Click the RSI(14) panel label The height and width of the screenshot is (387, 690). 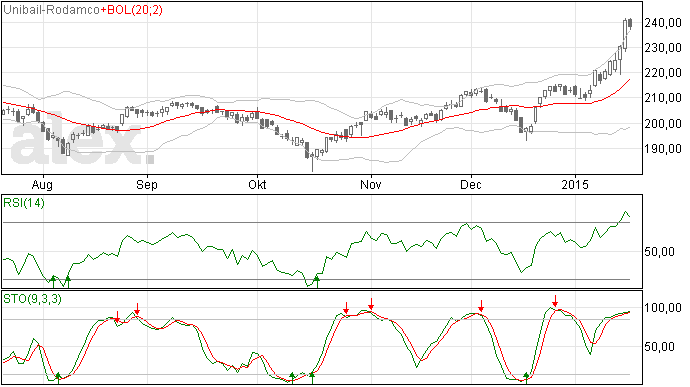[x=24, y=203]
